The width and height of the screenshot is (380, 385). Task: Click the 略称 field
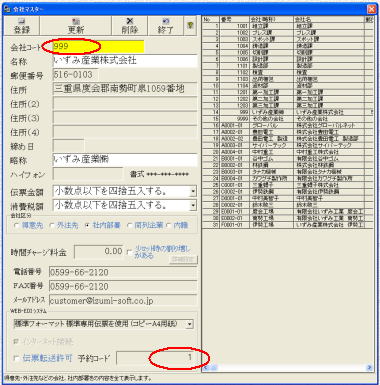[125, 160]
